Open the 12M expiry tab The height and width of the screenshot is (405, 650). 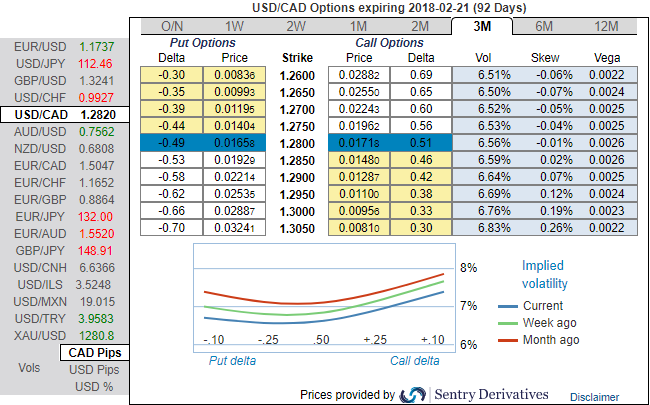point(605,25)
